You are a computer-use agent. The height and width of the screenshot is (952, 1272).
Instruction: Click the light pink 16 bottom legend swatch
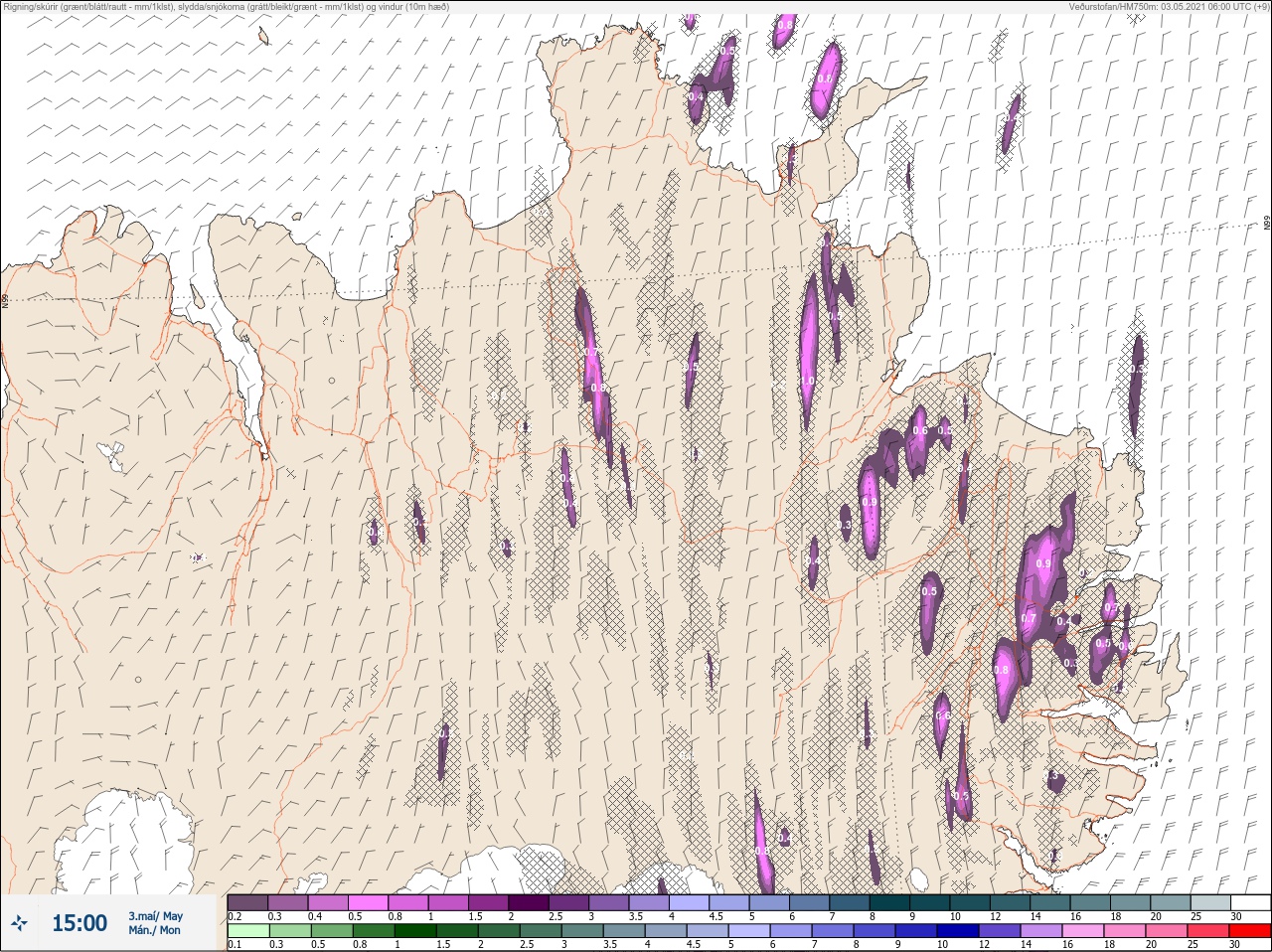pyautogui.click(x=1082, y=931)
